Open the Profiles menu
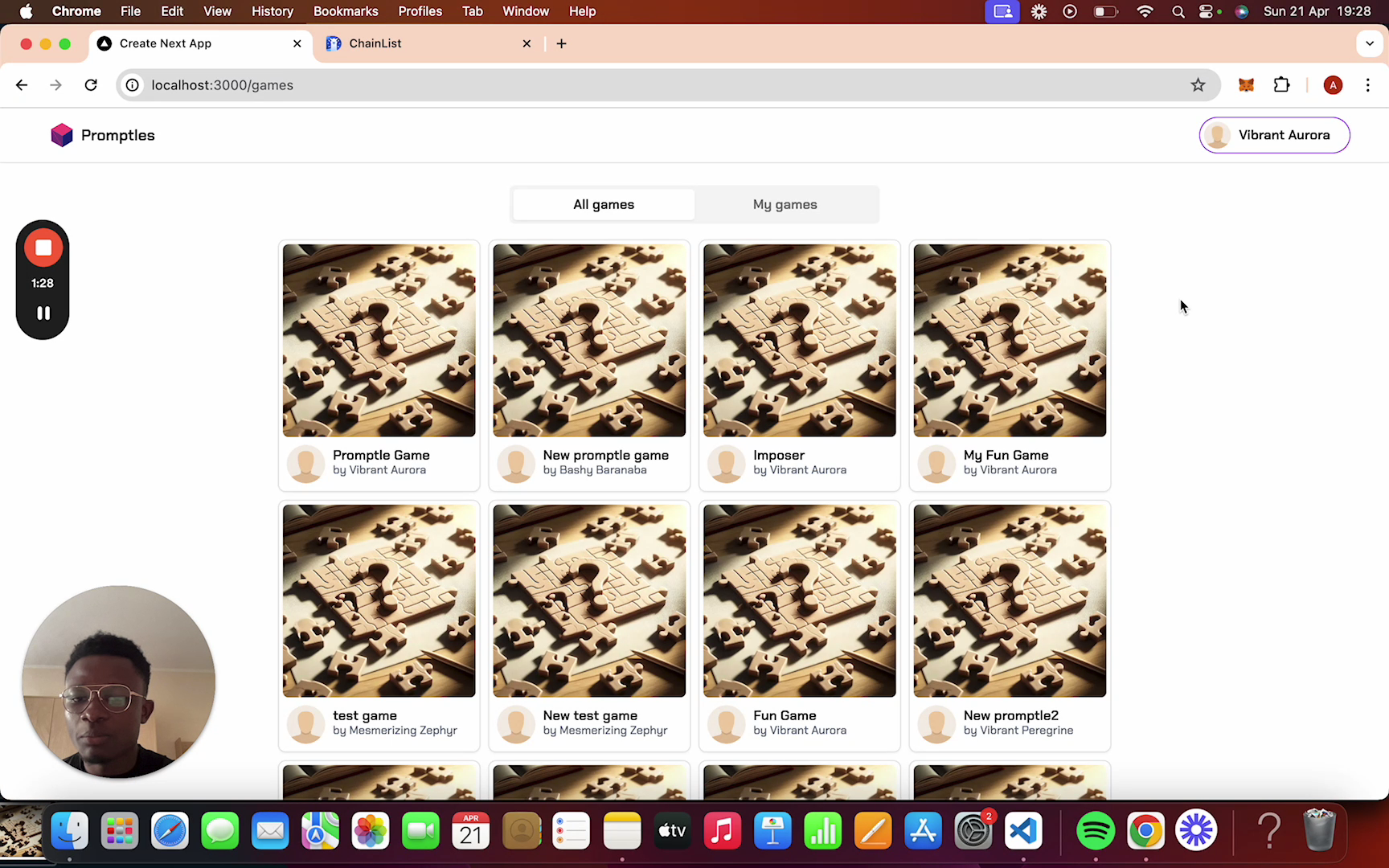 (x=420, y=11)
